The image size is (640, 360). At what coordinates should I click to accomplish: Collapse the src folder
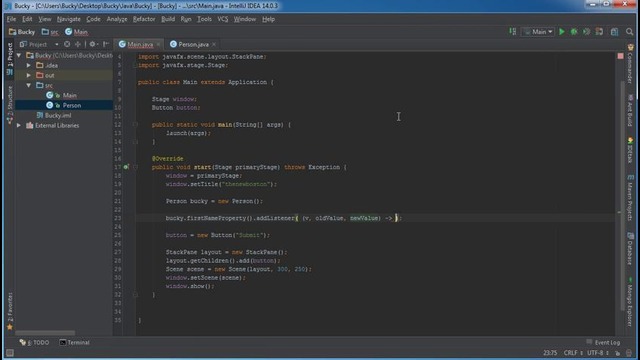point(29,85)
